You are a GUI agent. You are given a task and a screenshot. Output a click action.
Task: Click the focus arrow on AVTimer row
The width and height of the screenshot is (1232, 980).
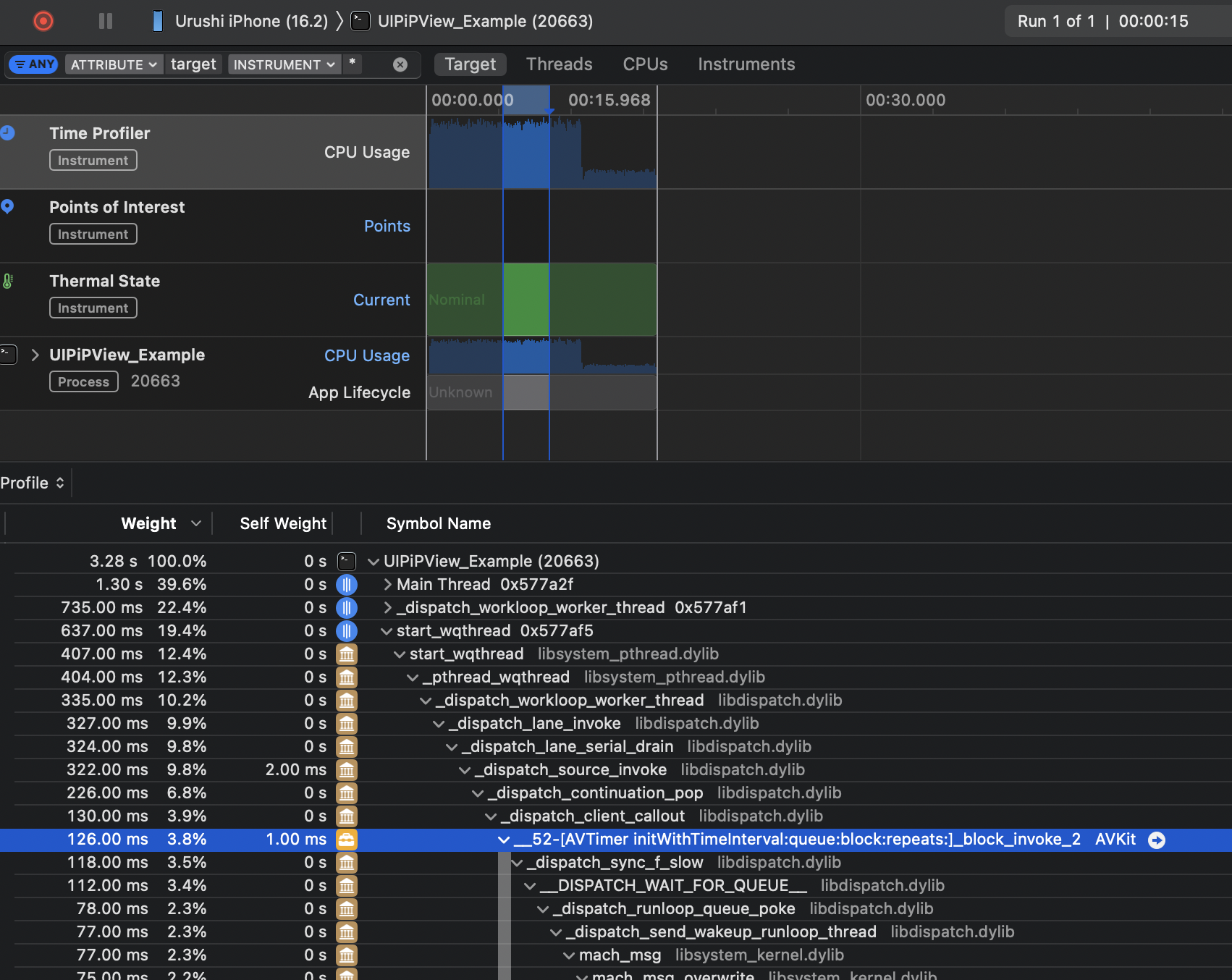pos(1157,840)
